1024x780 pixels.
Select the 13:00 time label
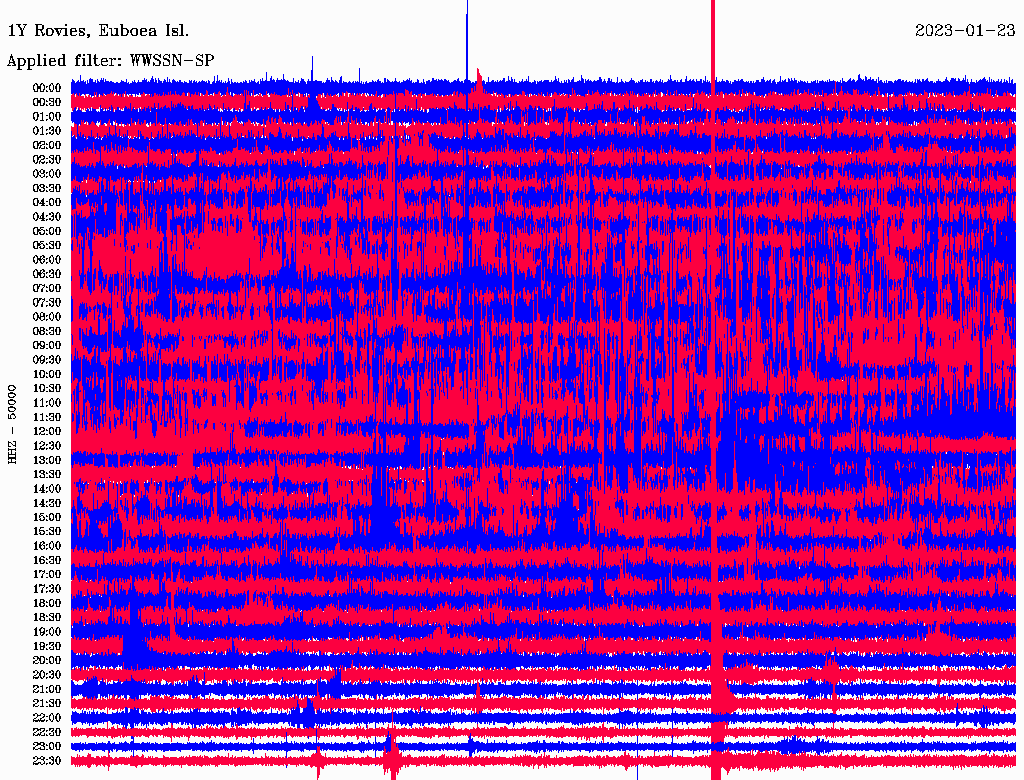tap(47, 461)
